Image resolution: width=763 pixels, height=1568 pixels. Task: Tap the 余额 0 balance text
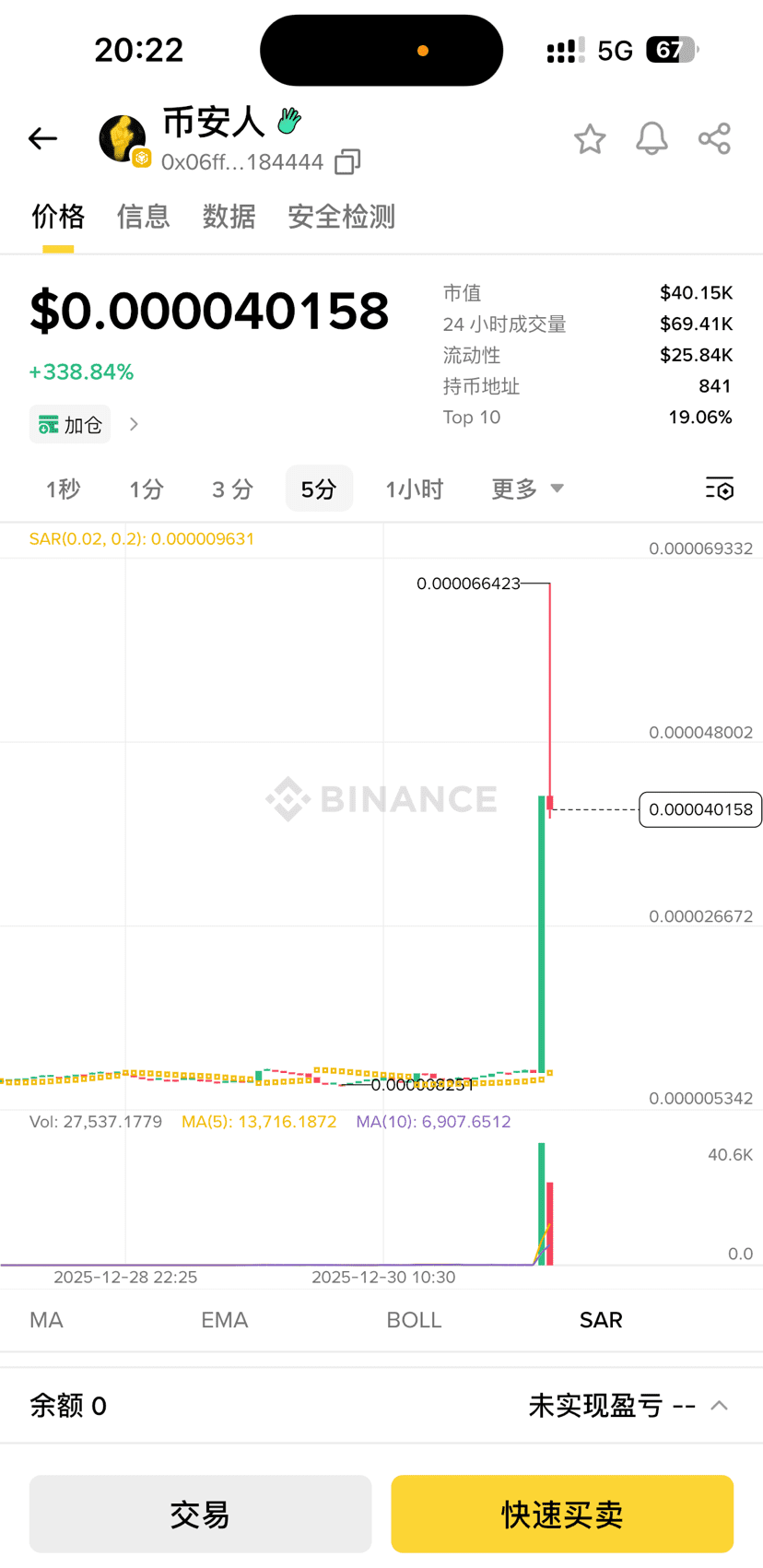click(68, 1406)
